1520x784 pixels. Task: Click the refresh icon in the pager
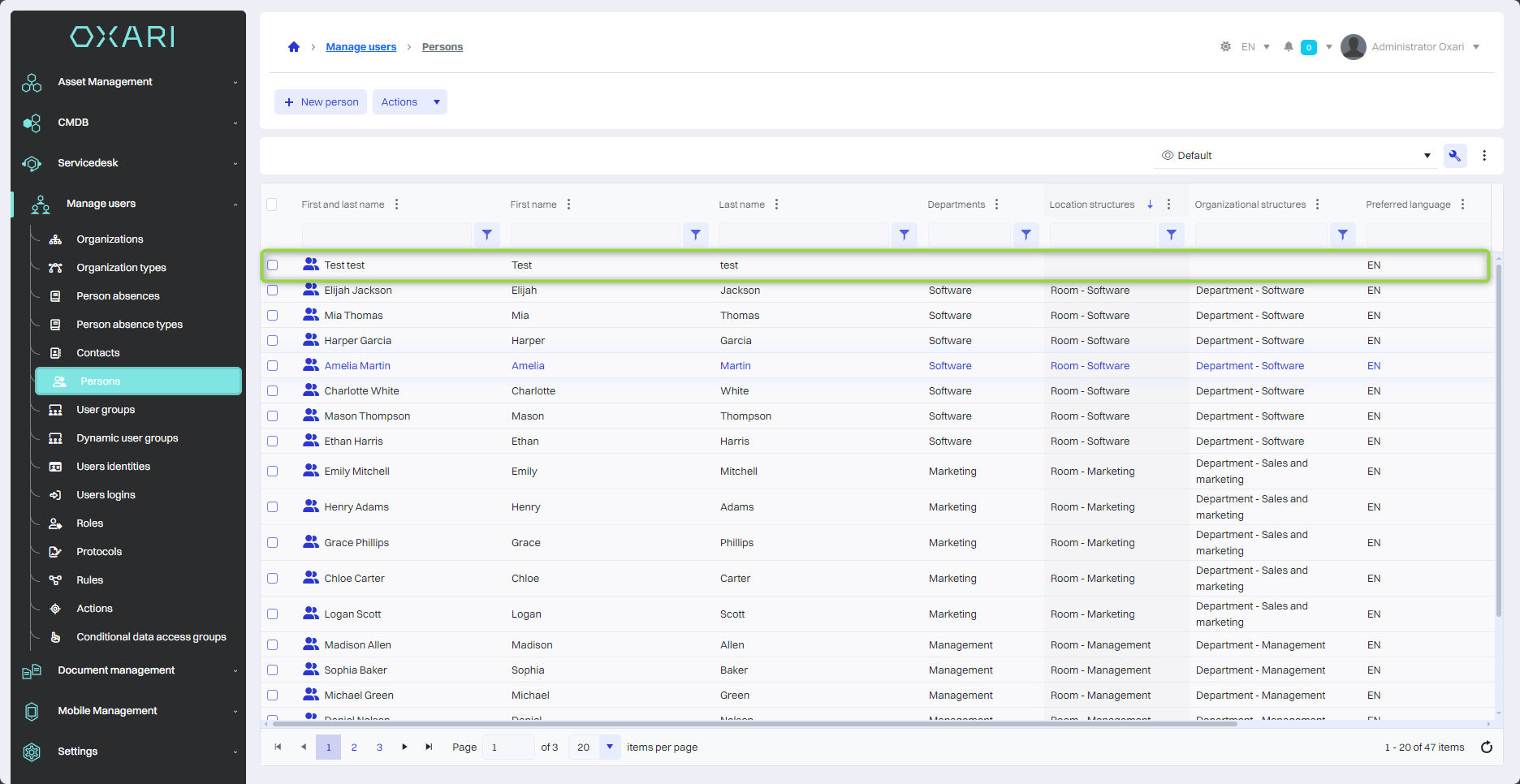1486,747
